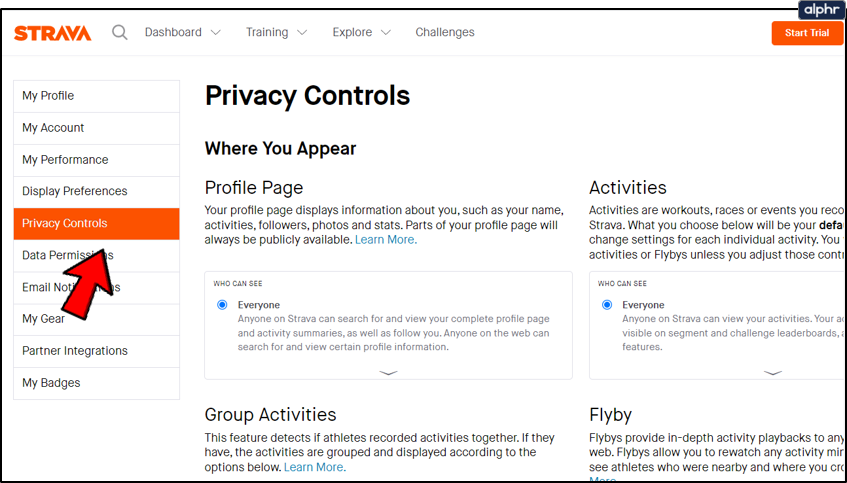Open Partner Integrations in sidebar

[x=75, y=351]
